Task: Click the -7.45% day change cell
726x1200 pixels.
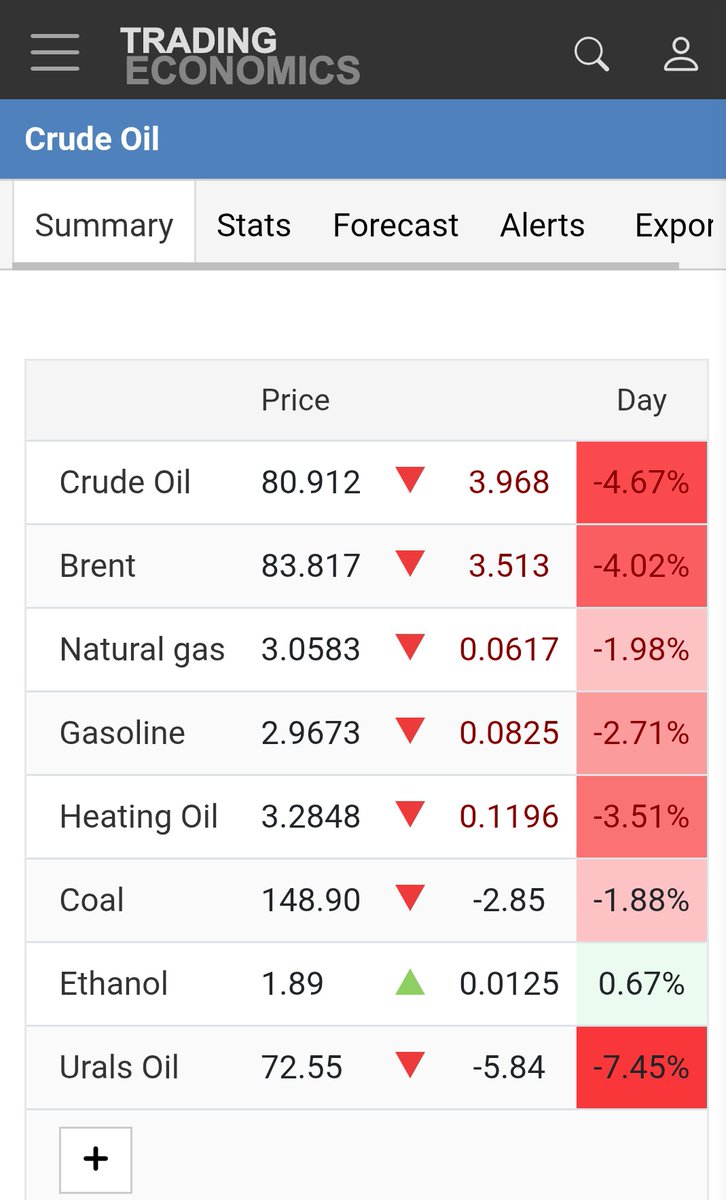Action: pyautogui.click(x=641, y=1067)
